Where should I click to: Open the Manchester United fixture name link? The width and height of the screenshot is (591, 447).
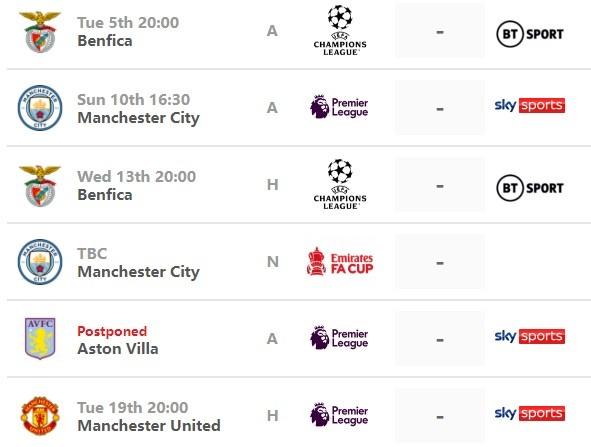pyautogui.click(x=149, y=426)
